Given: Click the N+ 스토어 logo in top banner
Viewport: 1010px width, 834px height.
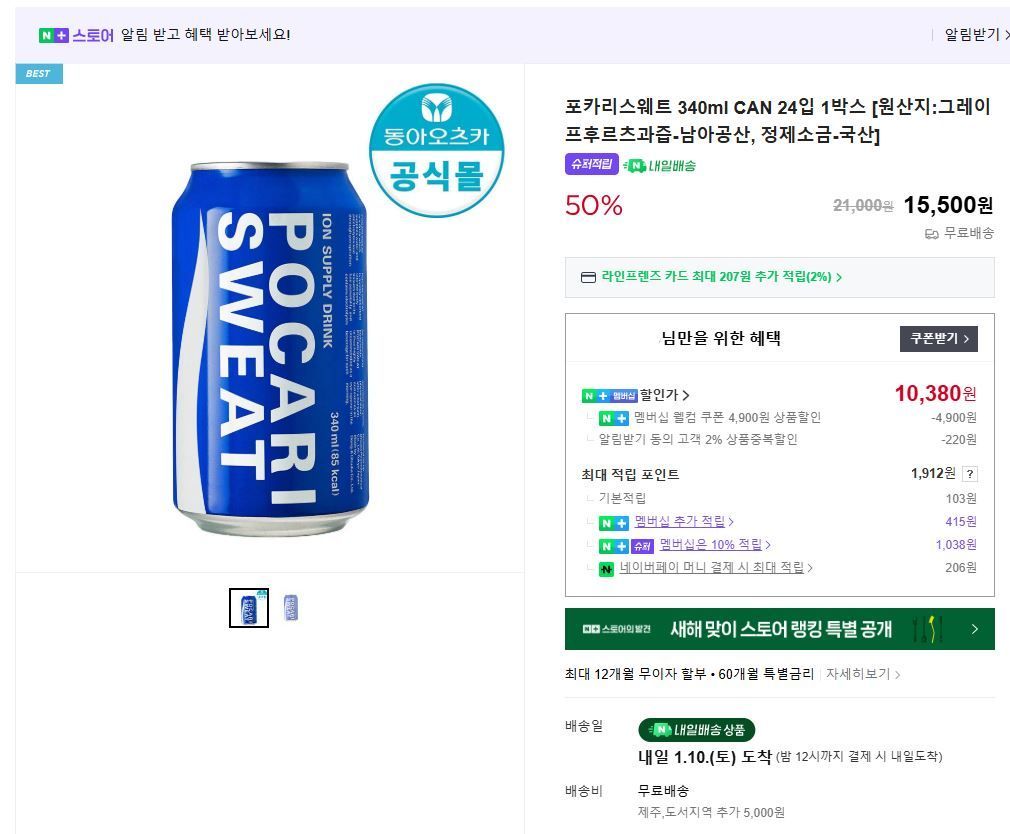Looking at the screenshot, I should click(x=76, y=35).
